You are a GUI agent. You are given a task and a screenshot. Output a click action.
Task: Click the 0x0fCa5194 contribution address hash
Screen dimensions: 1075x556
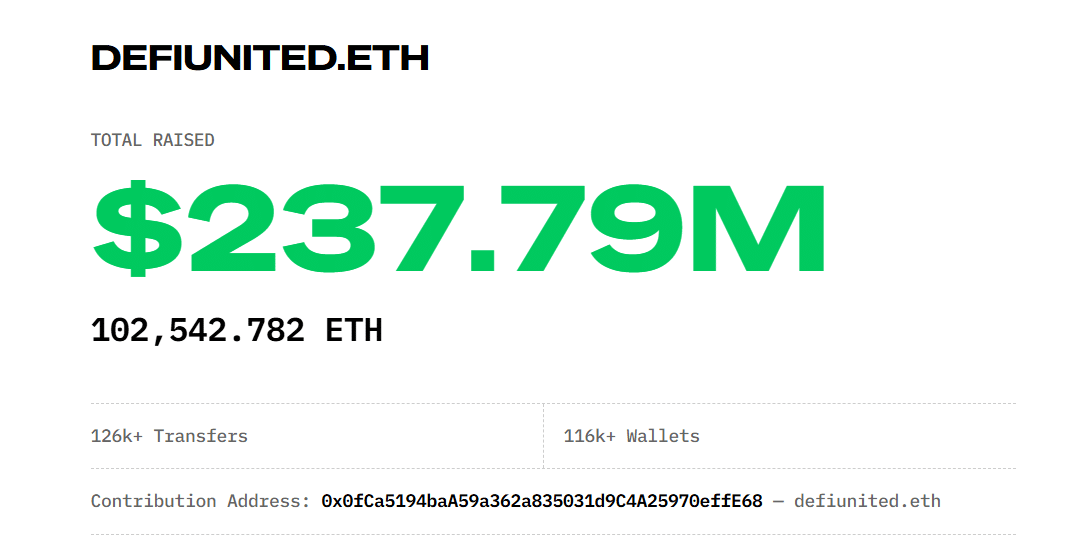(541, 501)
